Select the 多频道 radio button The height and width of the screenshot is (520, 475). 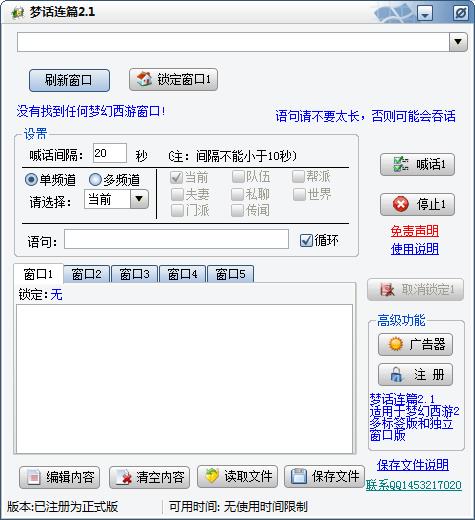tap(95, 180)
